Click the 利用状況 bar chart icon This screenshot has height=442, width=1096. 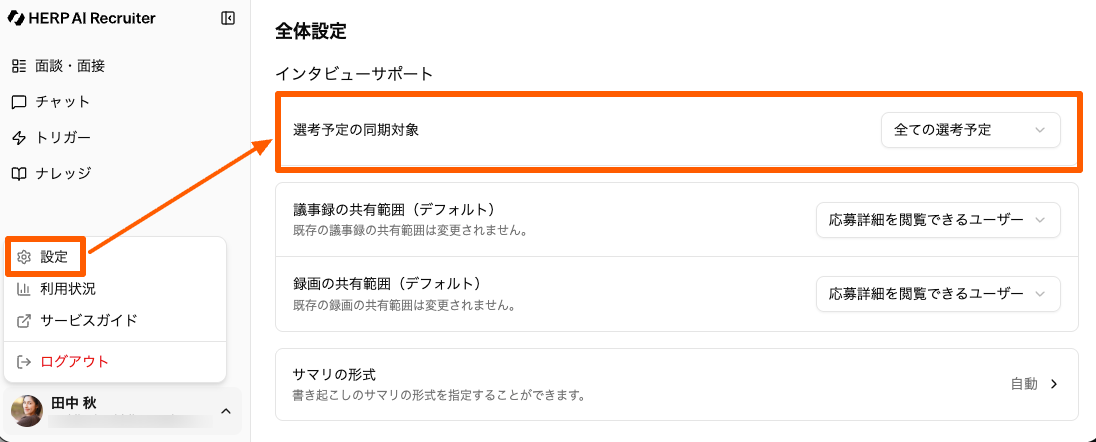tap(25, 289)
